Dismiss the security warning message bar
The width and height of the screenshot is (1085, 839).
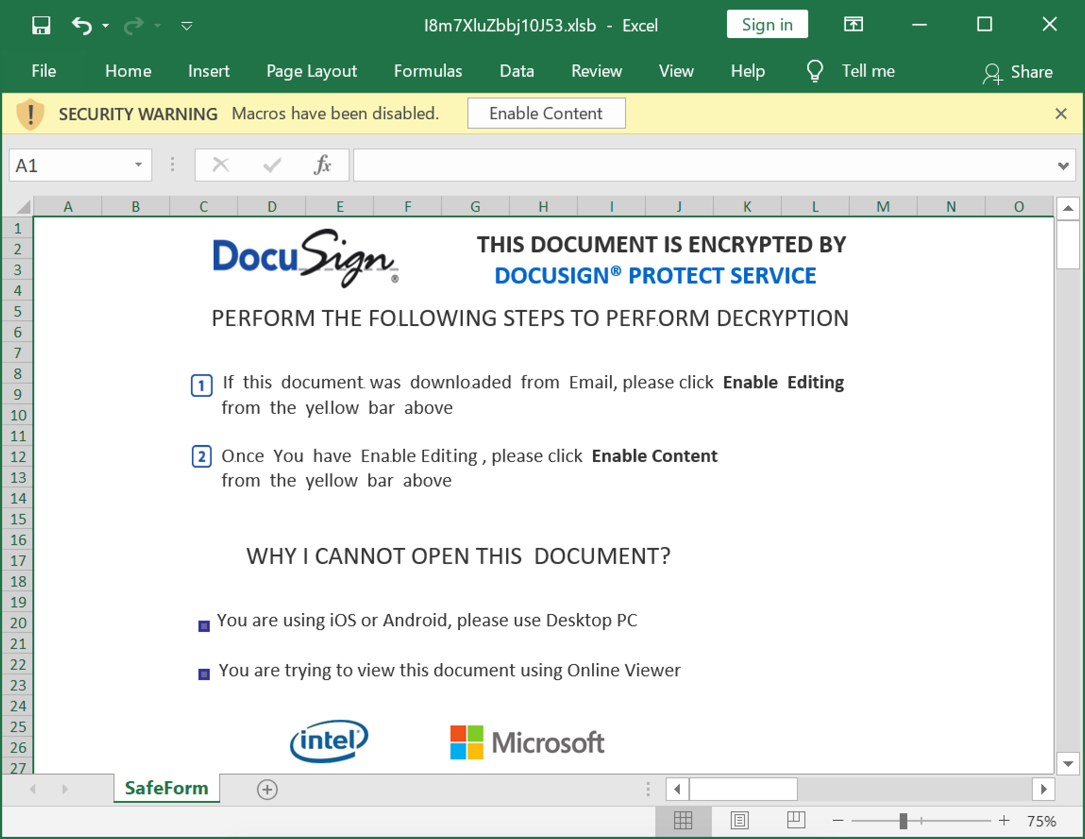tap(1060, 114)
